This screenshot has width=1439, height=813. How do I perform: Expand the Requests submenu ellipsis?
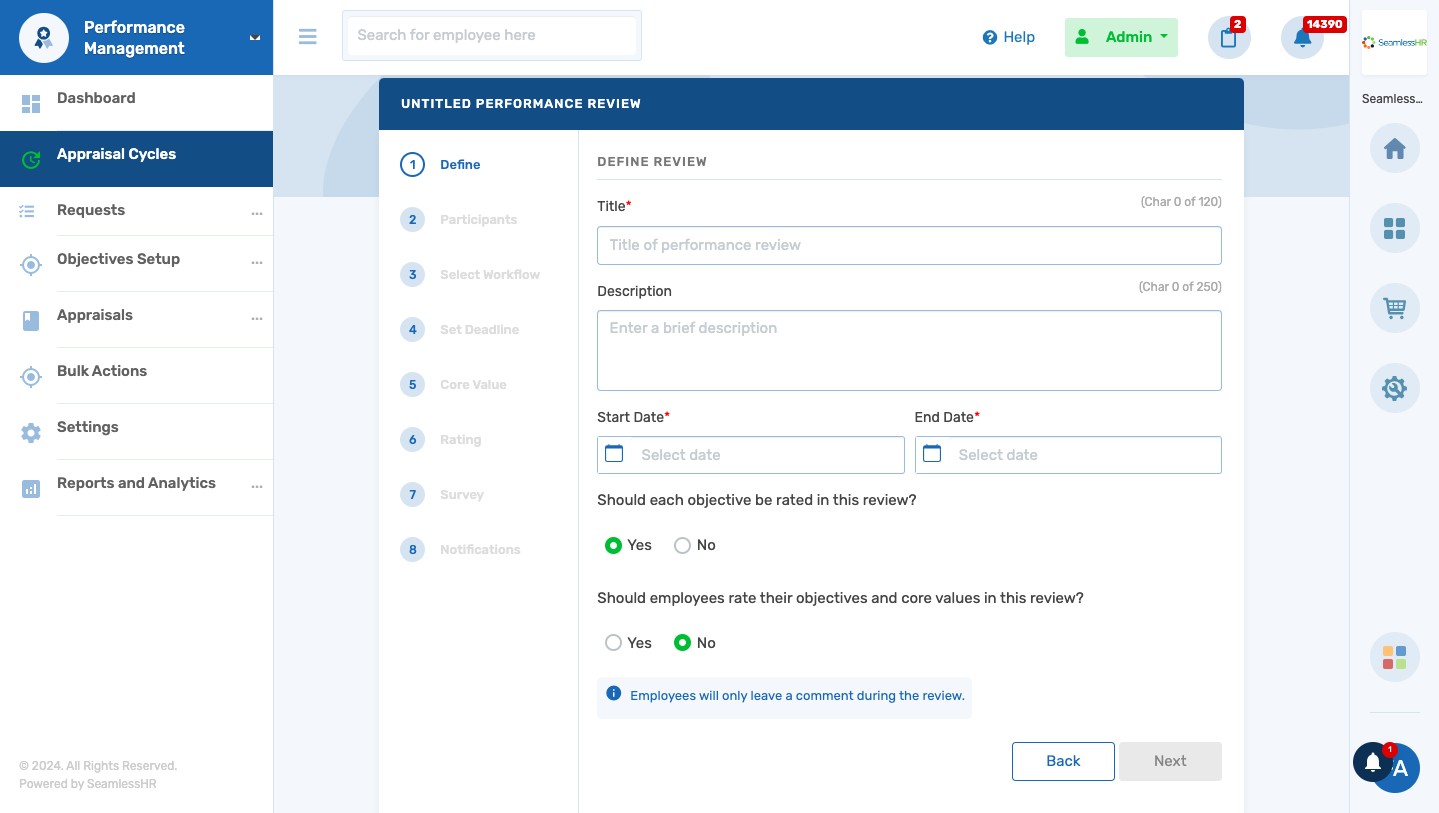point(257,214)
